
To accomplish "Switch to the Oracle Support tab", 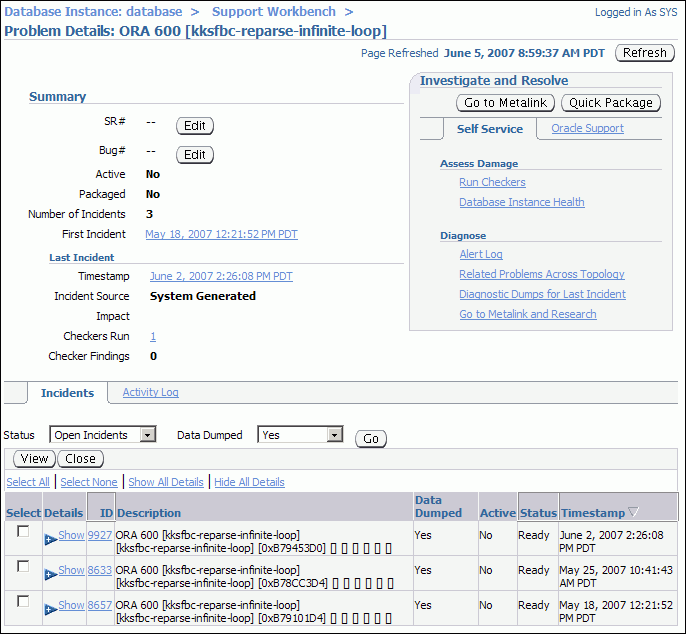I will [x=587, y=129].
